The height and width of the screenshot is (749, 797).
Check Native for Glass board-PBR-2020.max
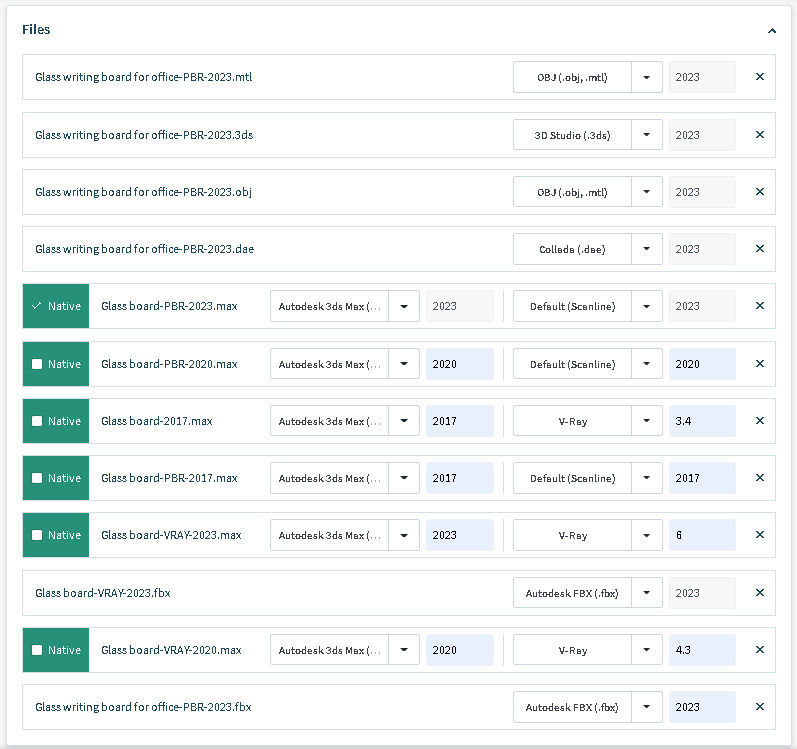click(37, 364)
